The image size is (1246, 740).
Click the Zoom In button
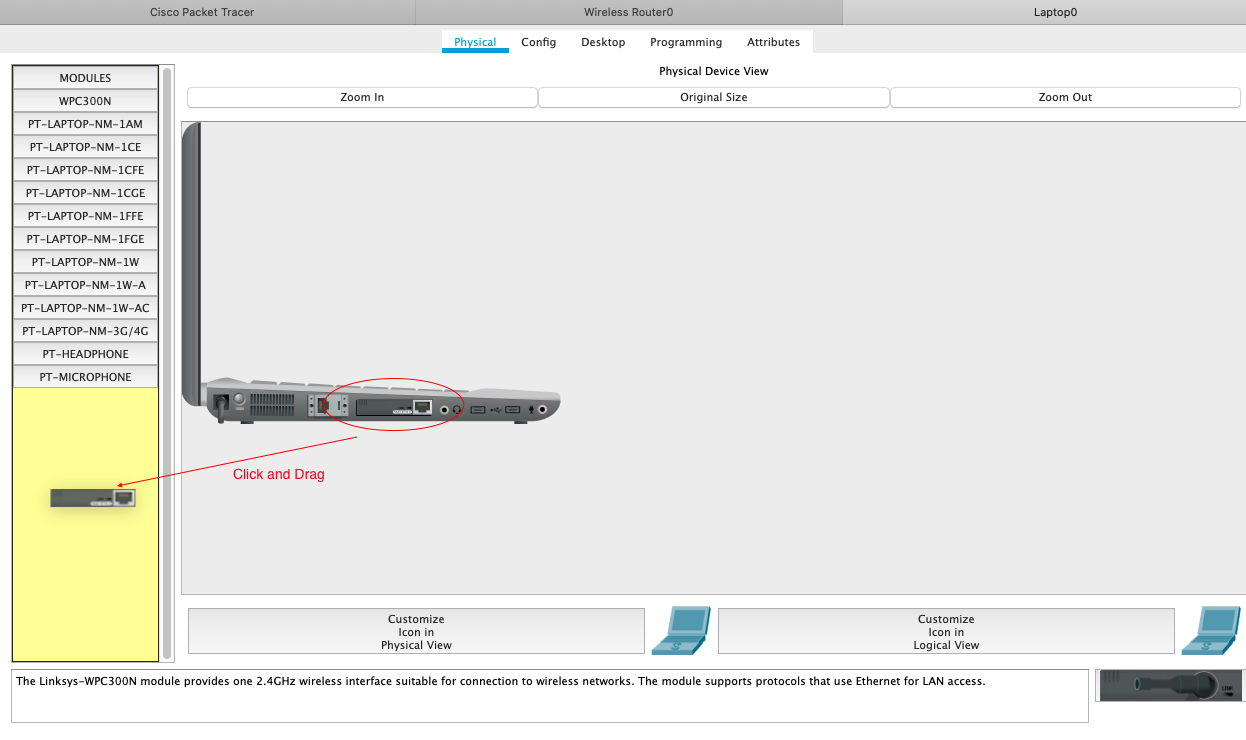coord(362,97)
